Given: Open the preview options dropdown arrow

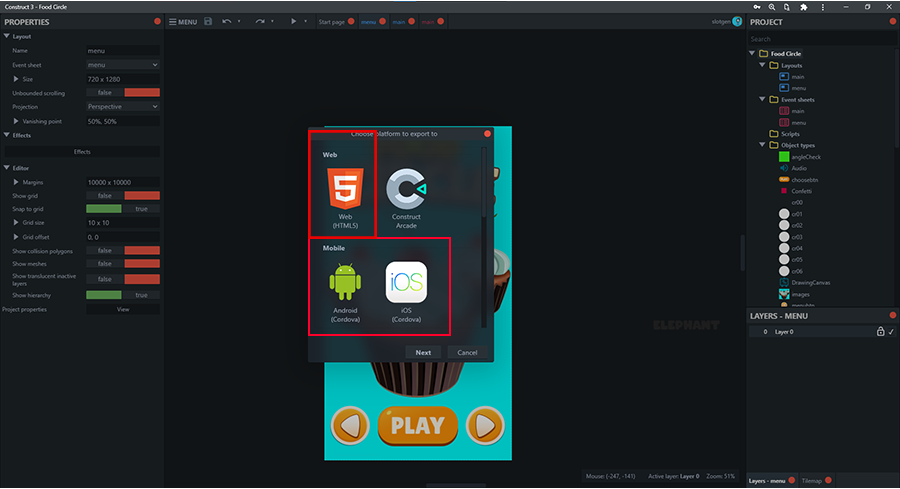Looking at the screenshot, I should tap(305, 21).
